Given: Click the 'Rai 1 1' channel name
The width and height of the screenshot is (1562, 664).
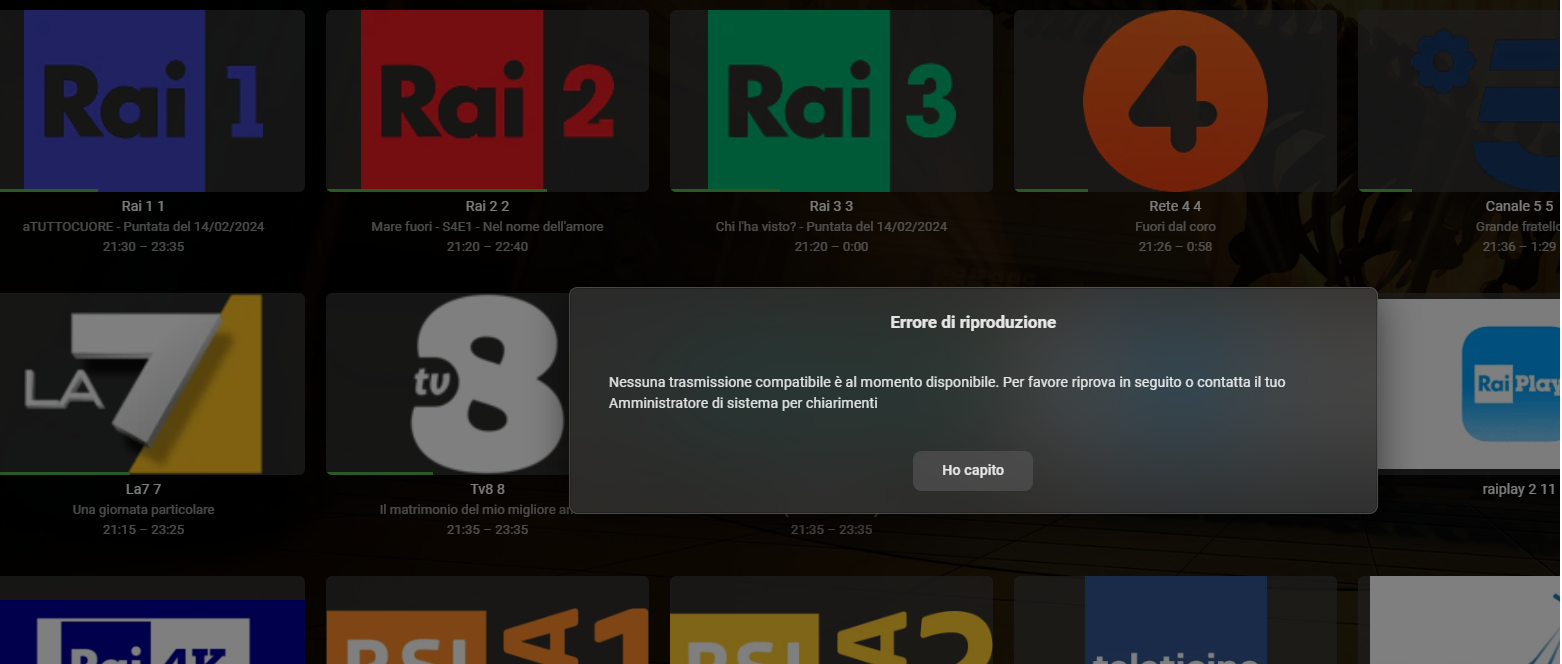Looking at the screenshot, I should tap(143, 206).
